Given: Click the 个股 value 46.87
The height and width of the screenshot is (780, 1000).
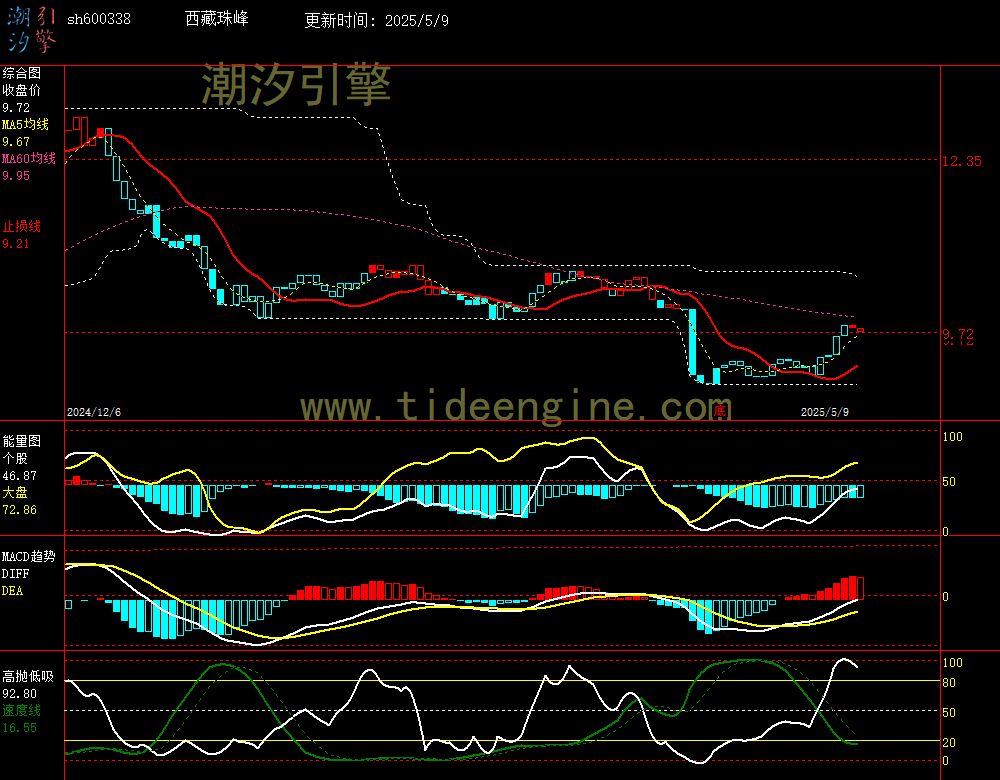Looking at the screenshot, I should tap(20, 476).
